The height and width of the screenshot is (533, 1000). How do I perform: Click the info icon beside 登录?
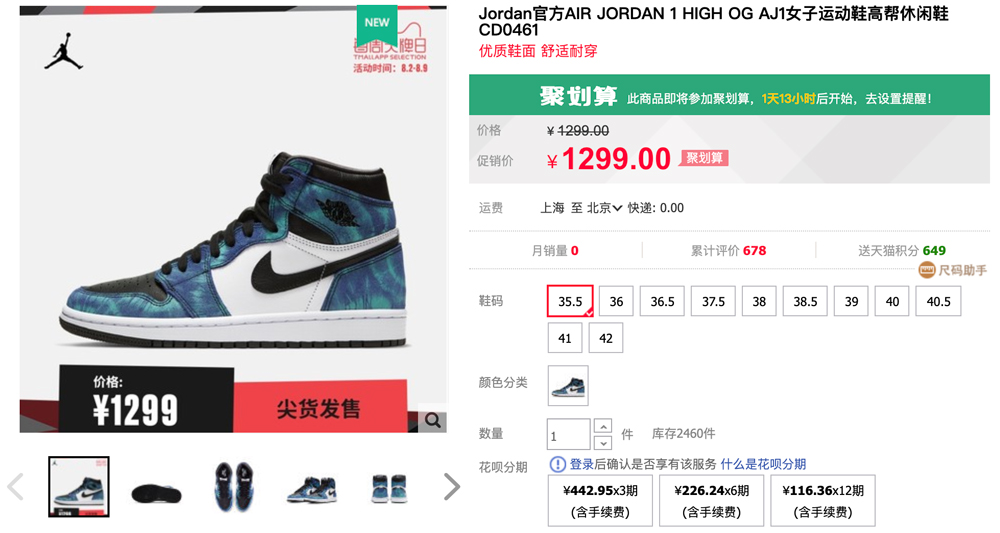tap(557, 464)
